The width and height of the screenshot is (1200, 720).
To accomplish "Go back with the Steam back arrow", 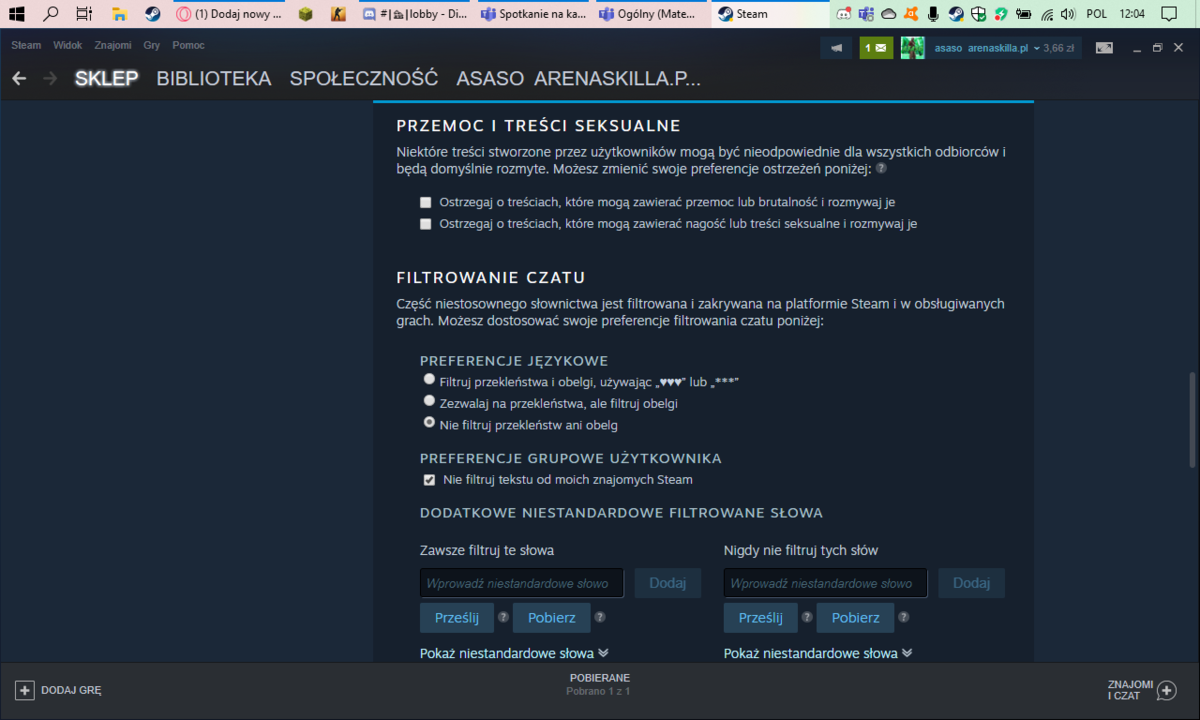I will (19, 78).
